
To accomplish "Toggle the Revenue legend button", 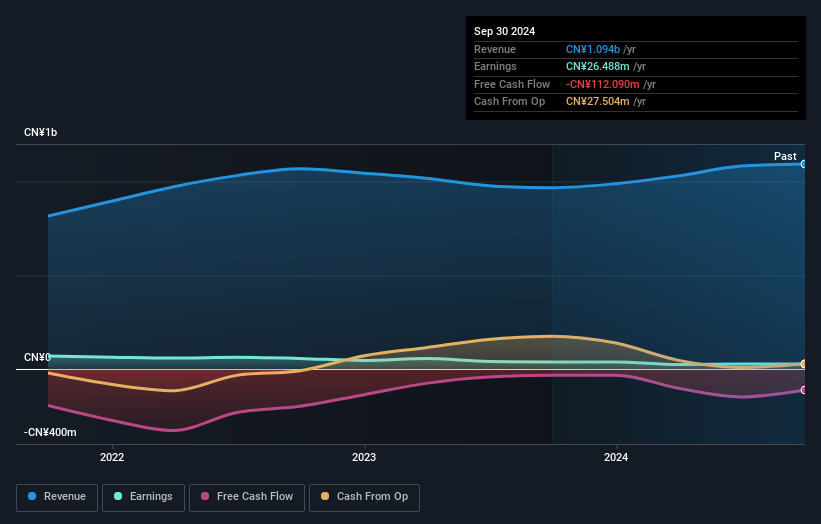I will coord(57,497).
